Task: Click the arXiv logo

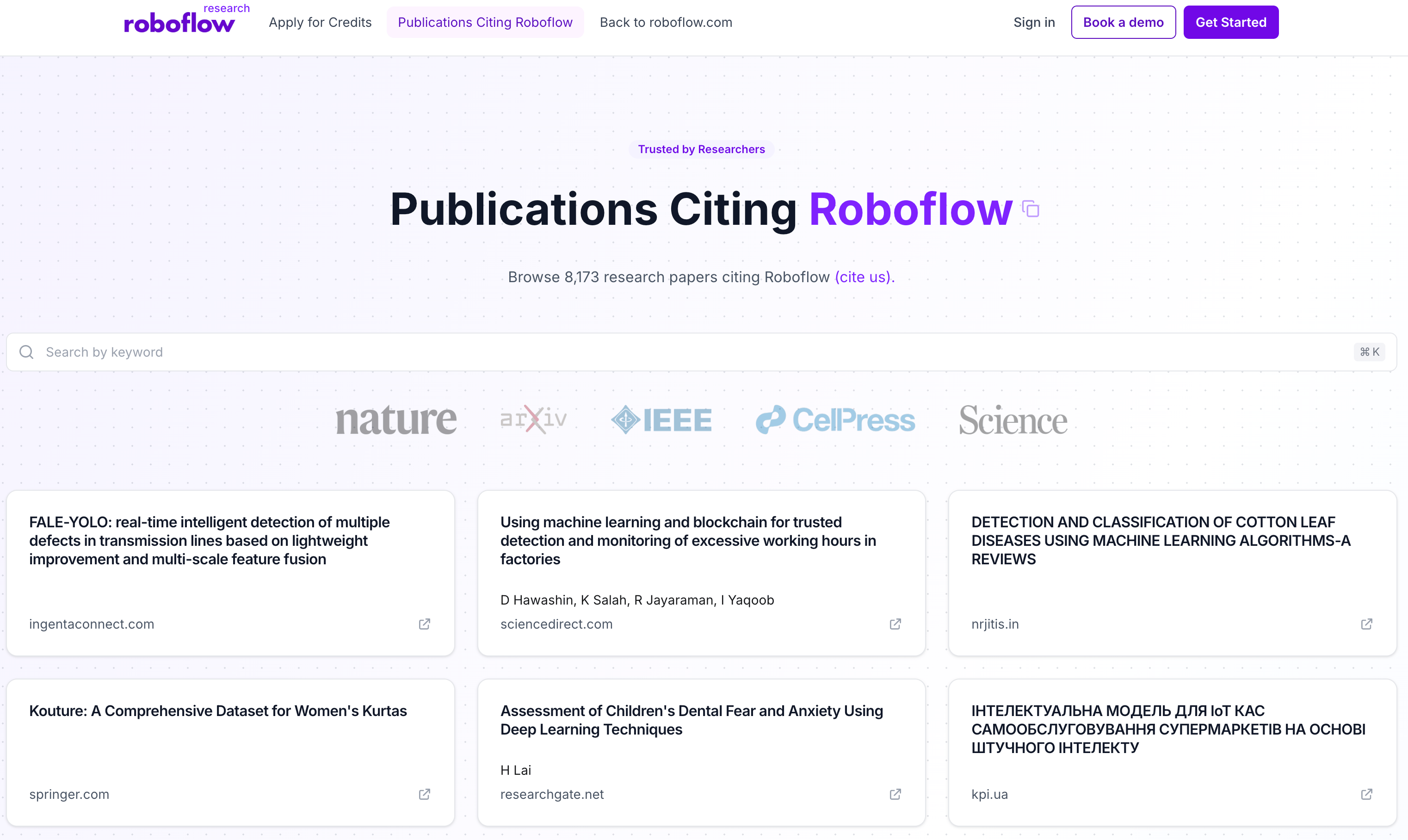Action: click(534, 420)
